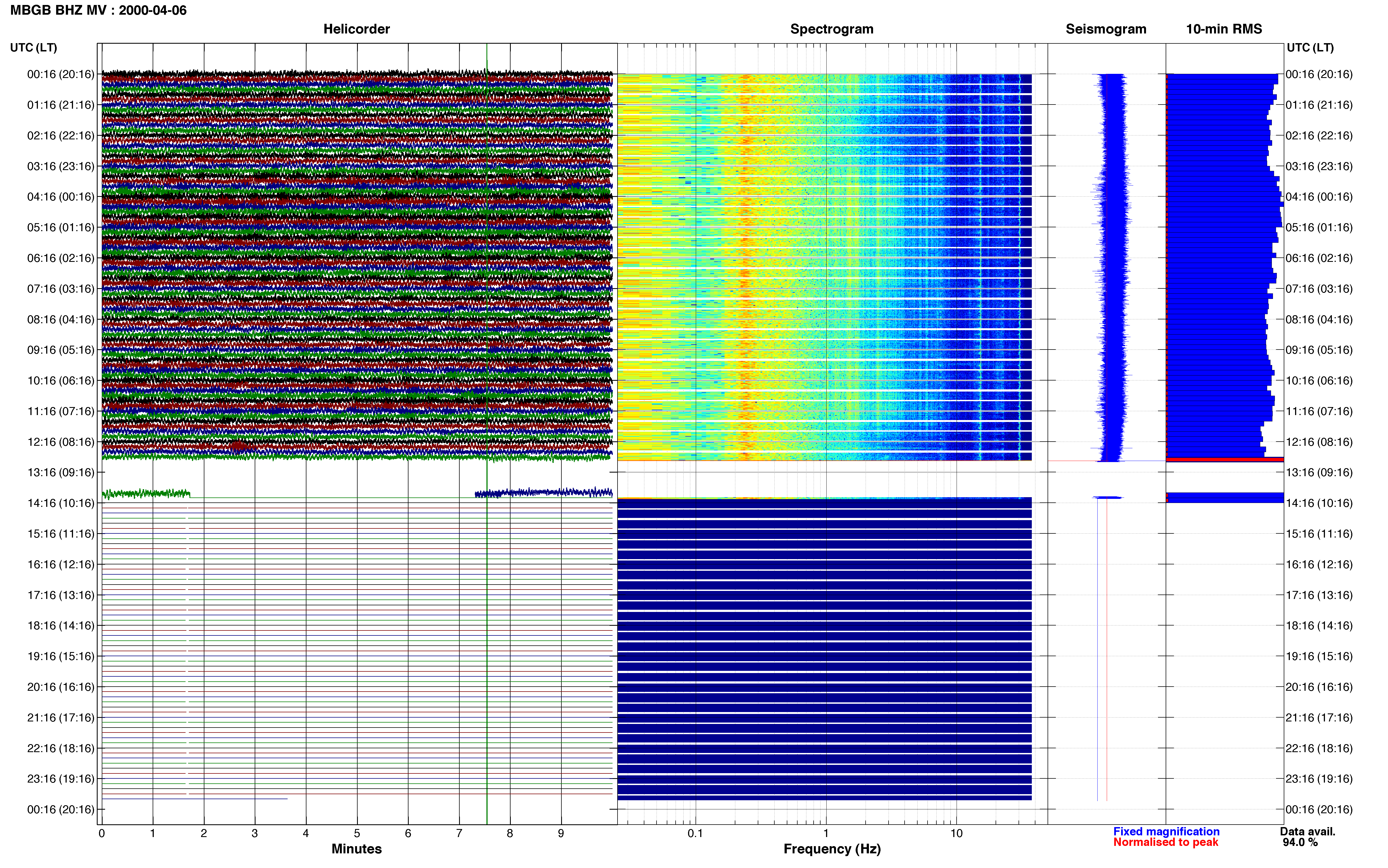This screenshot has width=1388, height=868.
Task: Select the Seismogram panel heading
Action: [1106, 29]
